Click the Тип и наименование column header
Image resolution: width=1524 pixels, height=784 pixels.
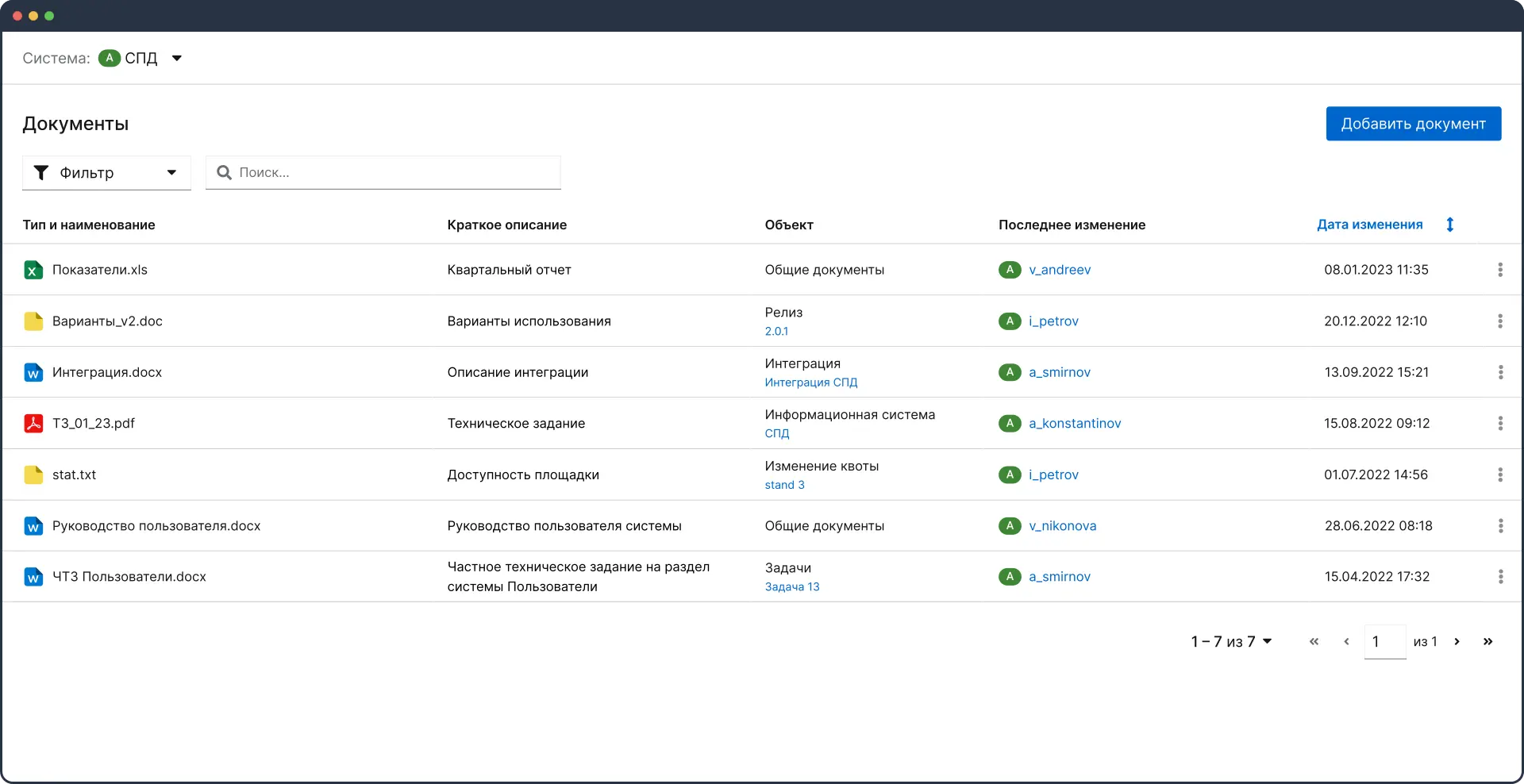(89, 225)
